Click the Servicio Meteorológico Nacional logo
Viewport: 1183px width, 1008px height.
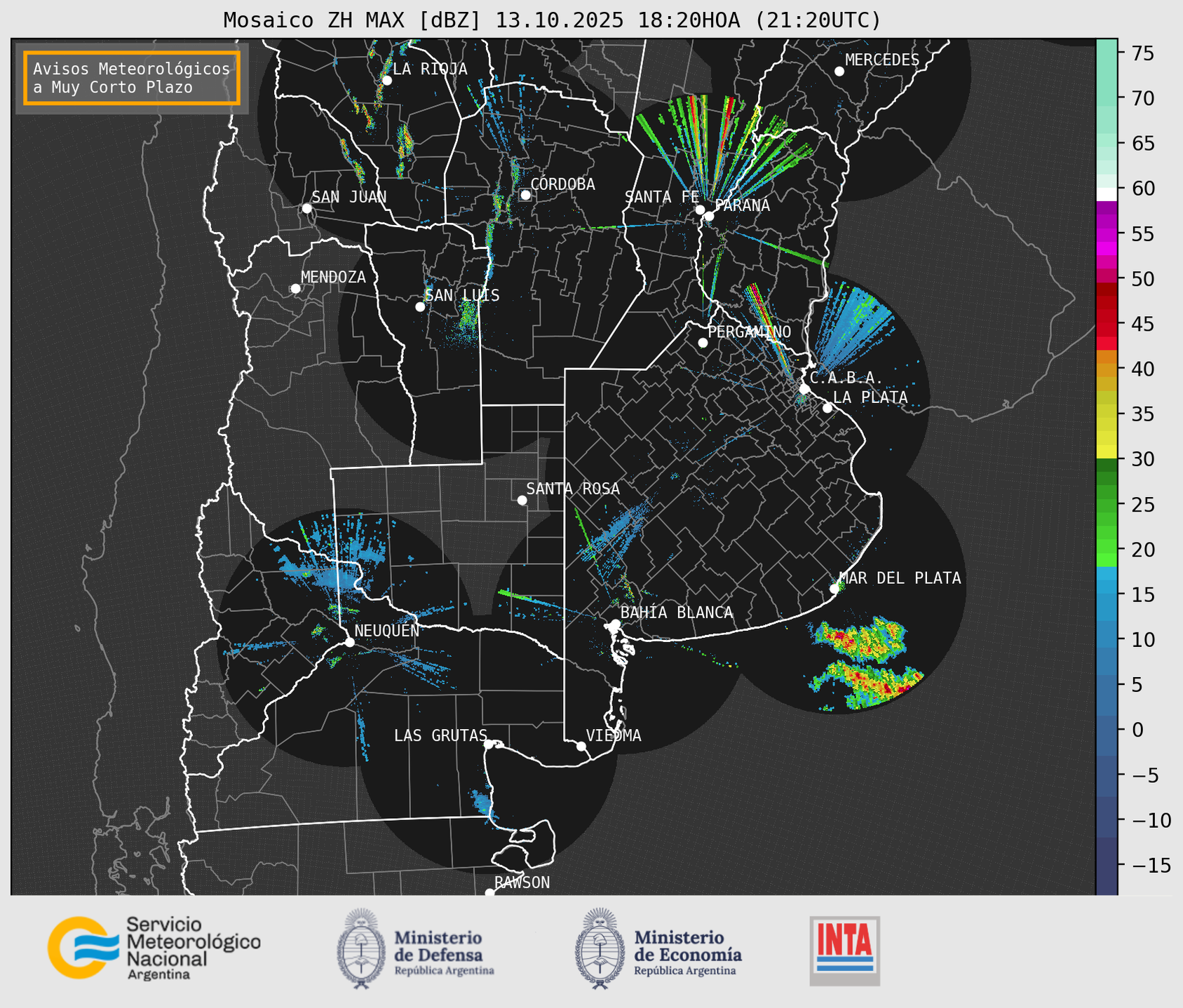[154, 948]
